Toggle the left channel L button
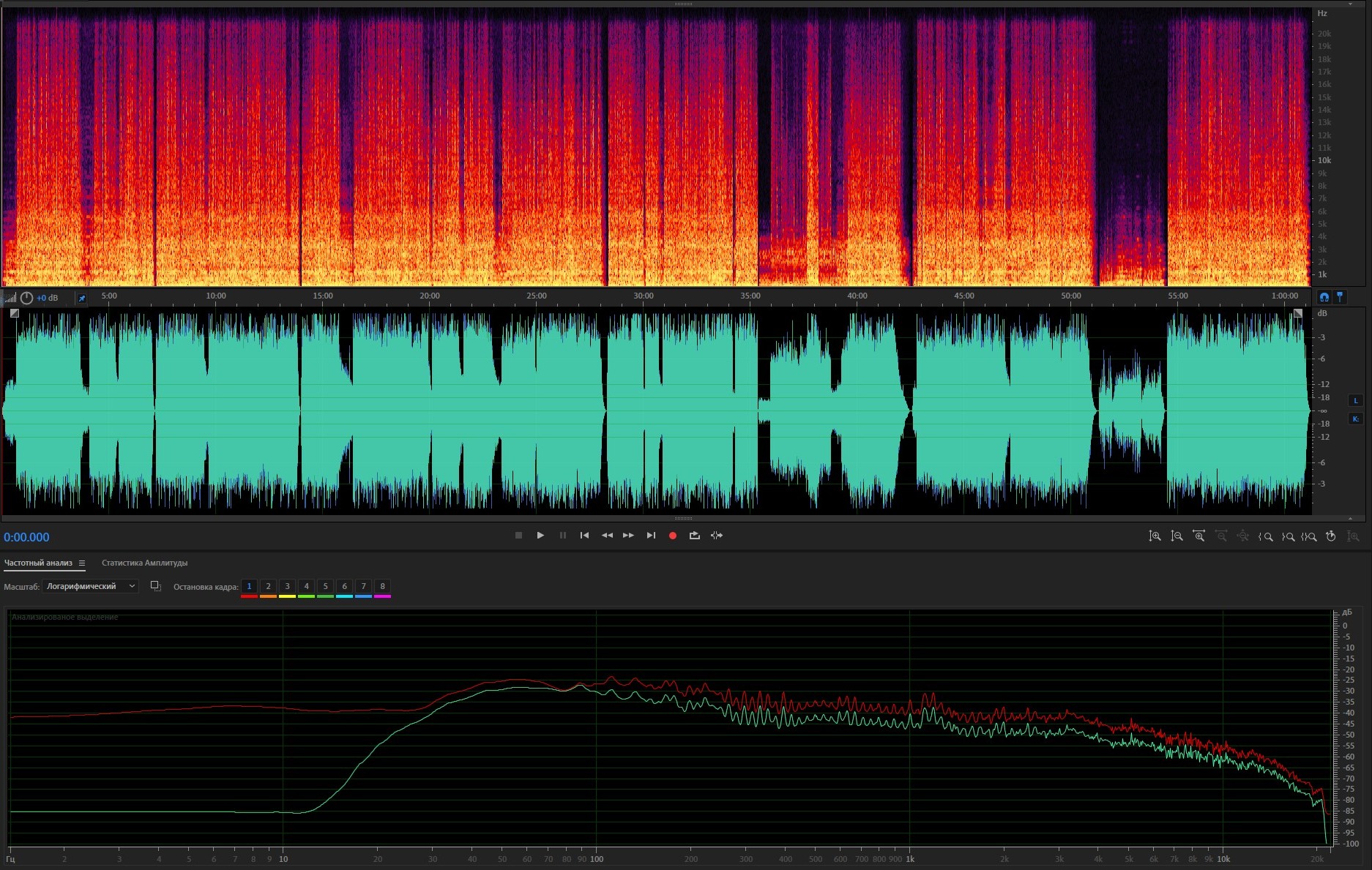This screenshot has width=1372, height=870. pos(1355,401)
